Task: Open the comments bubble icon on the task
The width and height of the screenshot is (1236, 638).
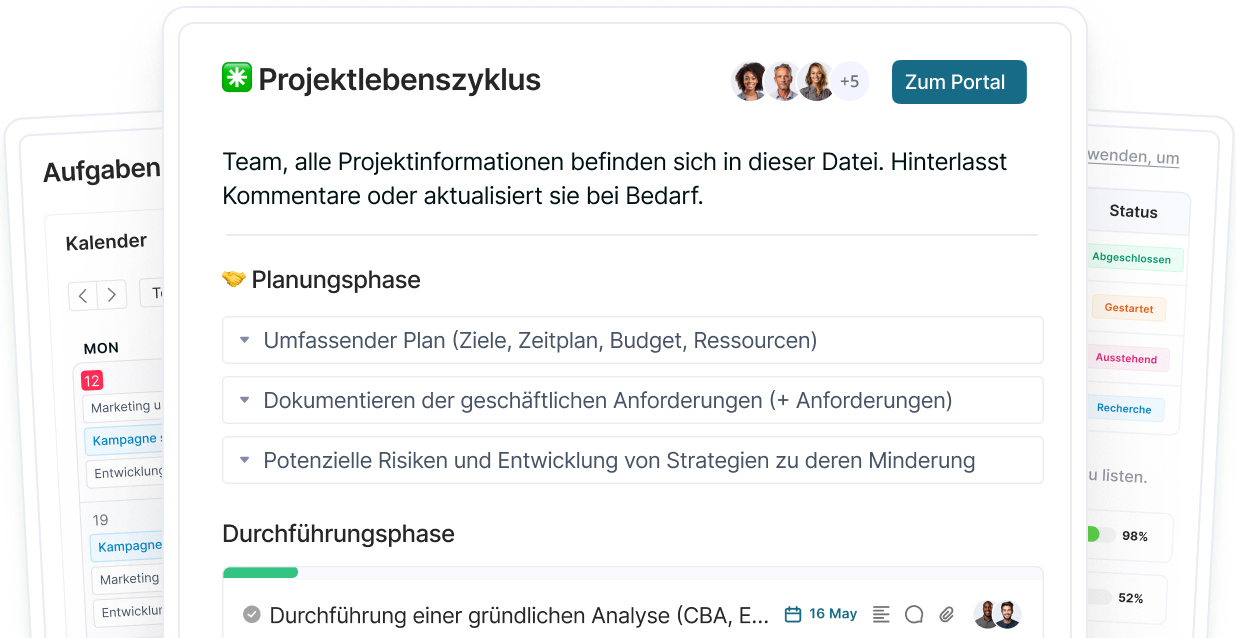Action: (x=914, y=614)
